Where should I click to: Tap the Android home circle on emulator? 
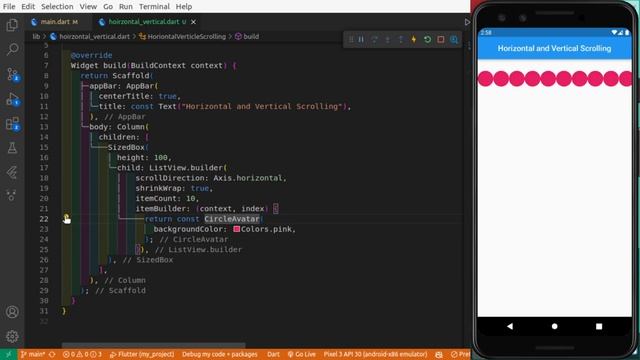(554, 326)
